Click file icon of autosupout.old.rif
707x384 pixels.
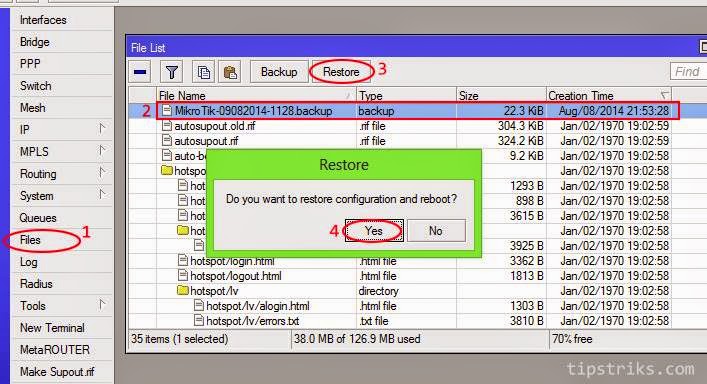point(167,125)
